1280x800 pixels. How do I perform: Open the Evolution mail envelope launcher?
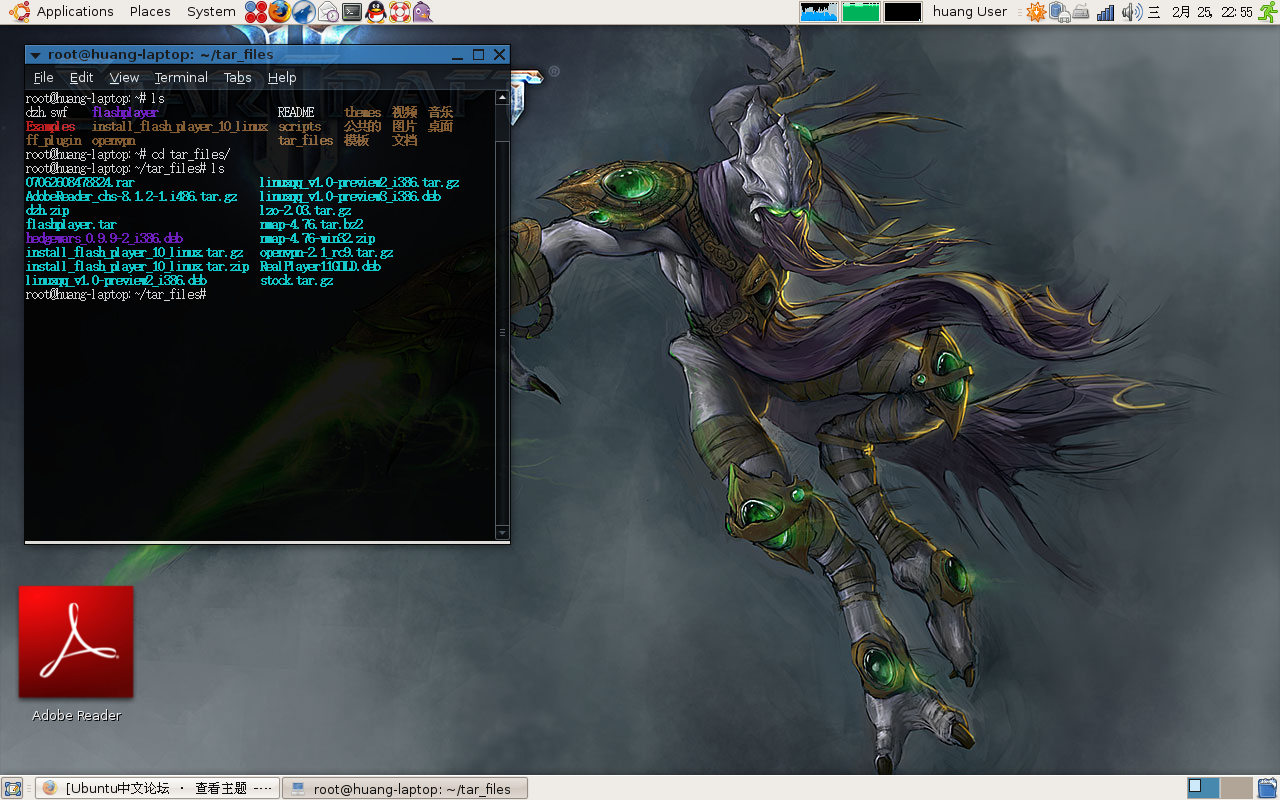pyautogui.click(x=328, y=12)
